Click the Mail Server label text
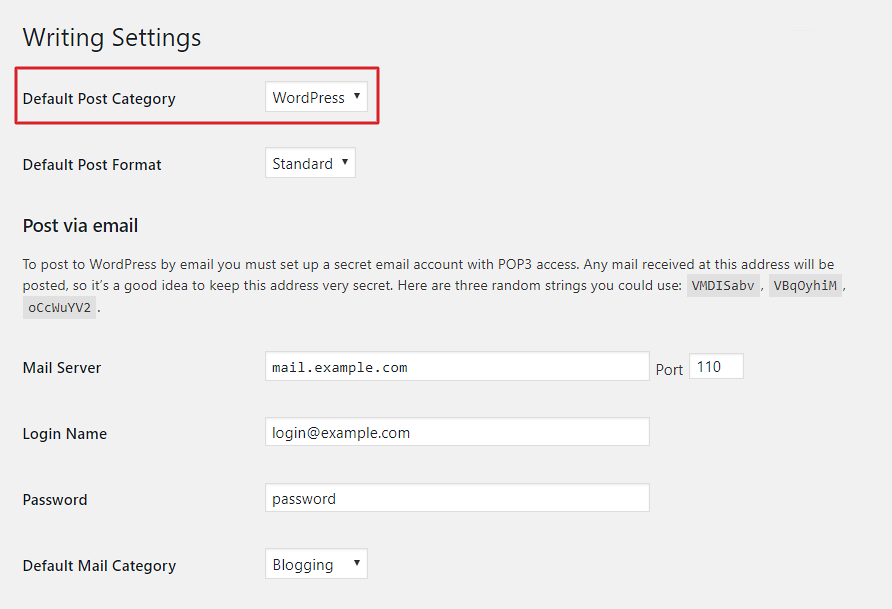Viewport: 892px width, 609px height. click(x=62, y=368)
